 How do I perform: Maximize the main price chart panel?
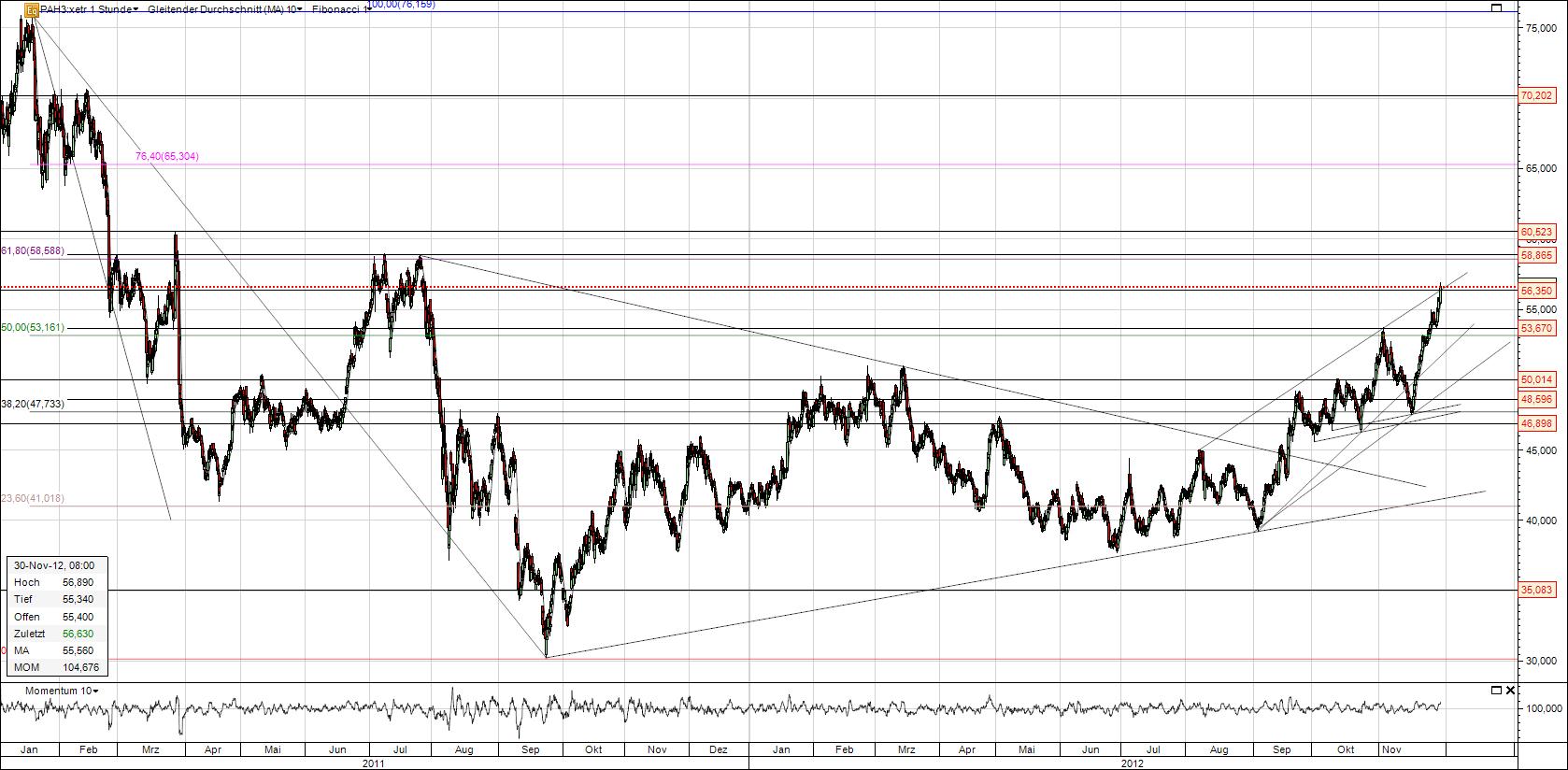1496,8
